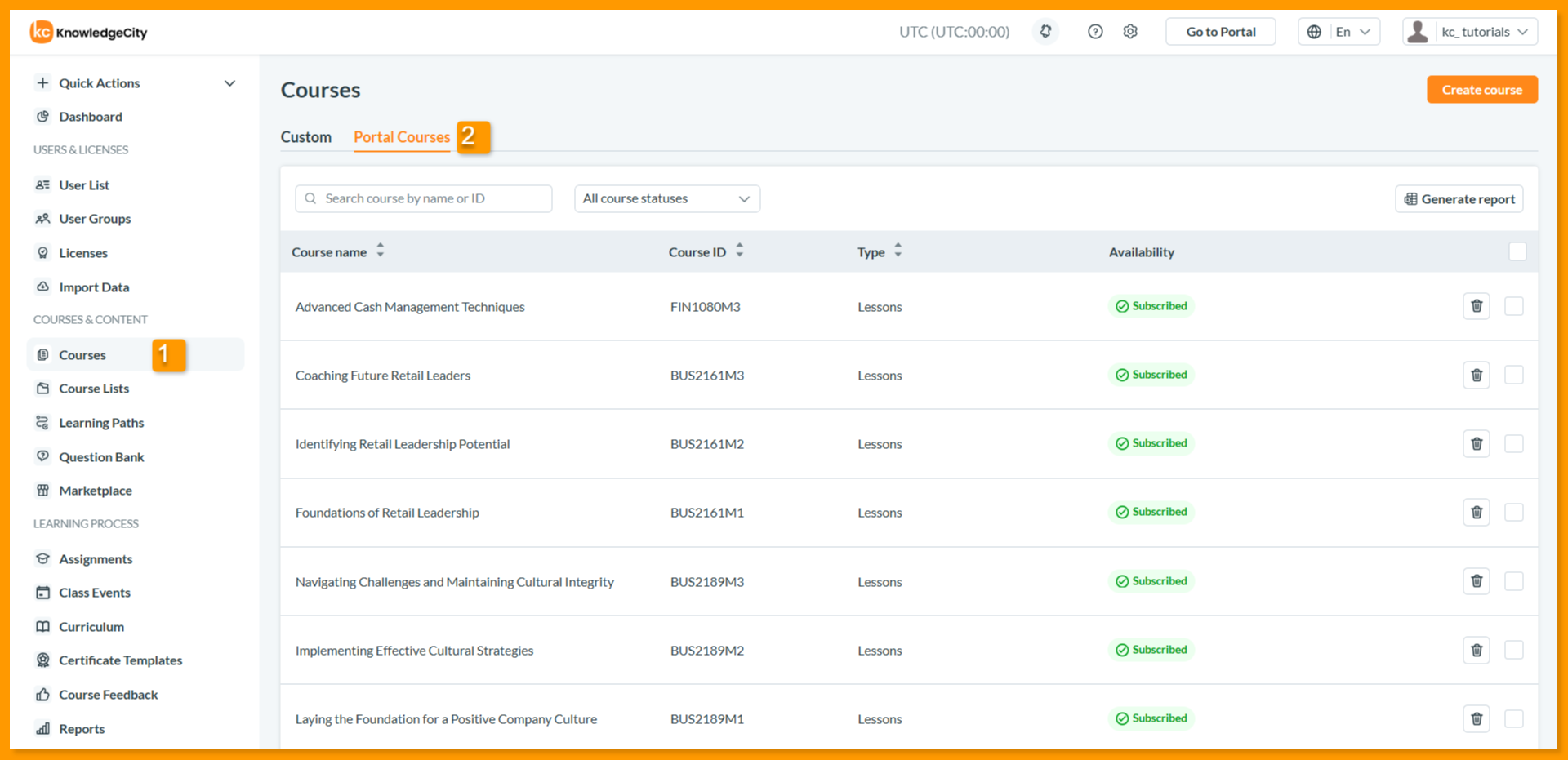The height and width of the screenshot is (760, 1568).
Task: Tick the select-all checkbox in table header
Action: click(x=1517, y=251)
